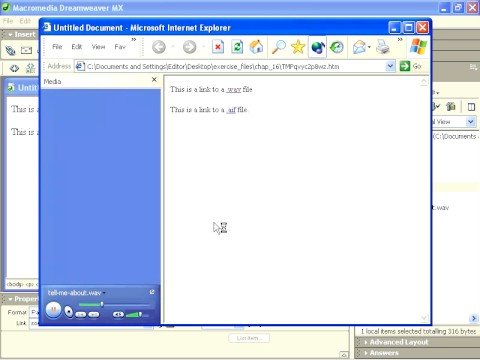Click the media seek slider handle
The image size is (480, 360).
click(x=102, y=304)
